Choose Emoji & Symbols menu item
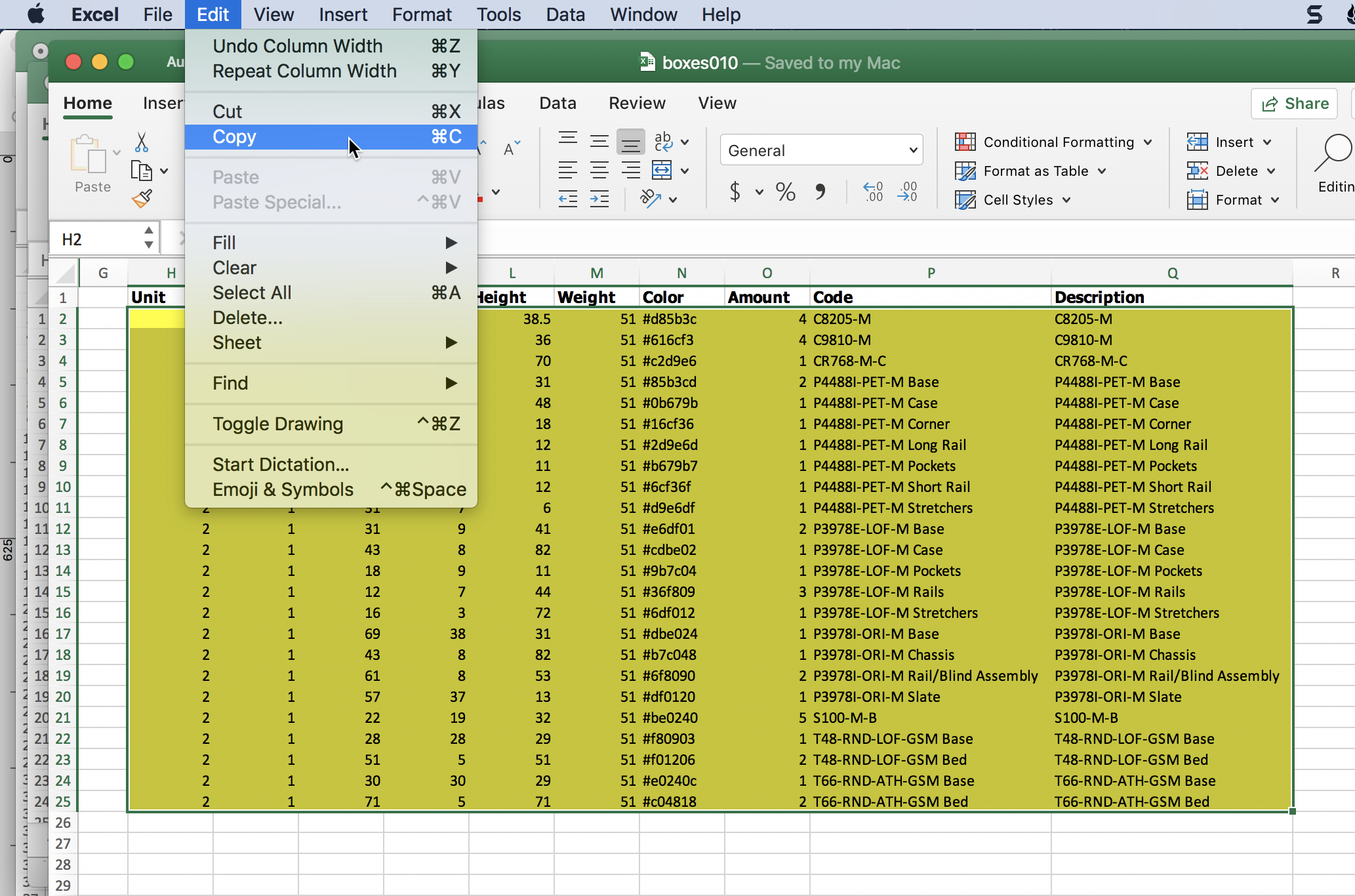This screenshot has height=896, width=1355. click(x=331, y=489)
